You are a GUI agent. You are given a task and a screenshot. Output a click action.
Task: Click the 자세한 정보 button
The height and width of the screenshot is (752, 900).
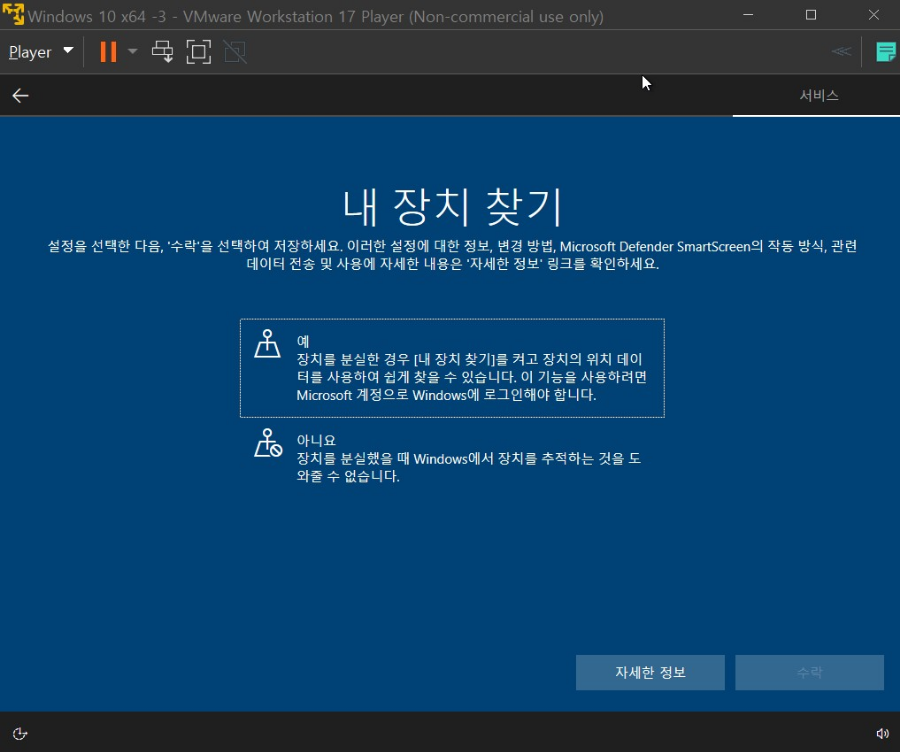(x=650, y=672)
